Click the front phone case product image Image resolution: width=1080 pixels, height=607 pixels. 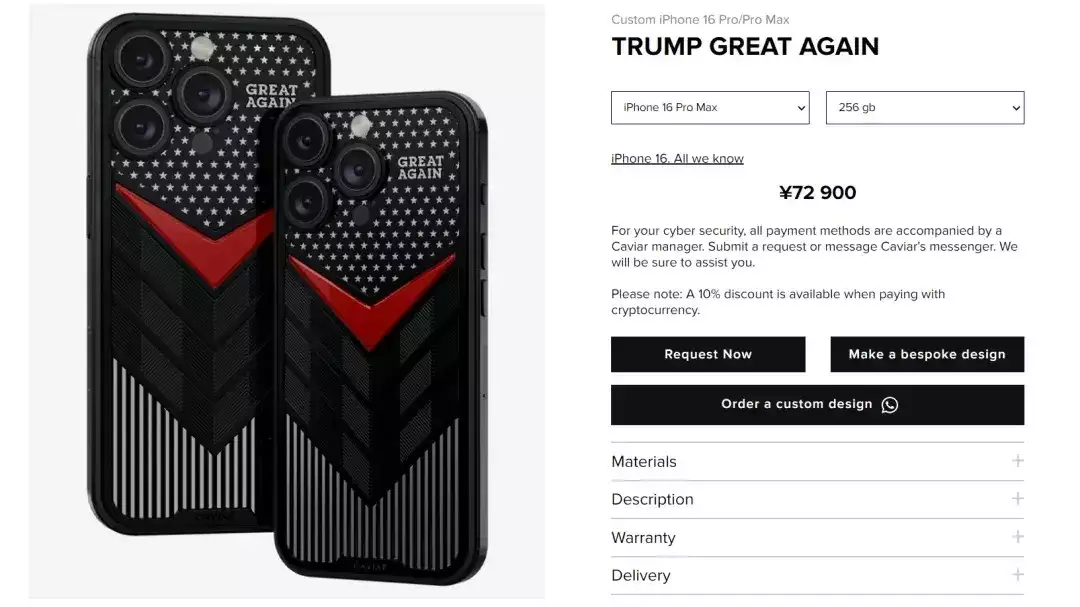(x=380, y=338)
